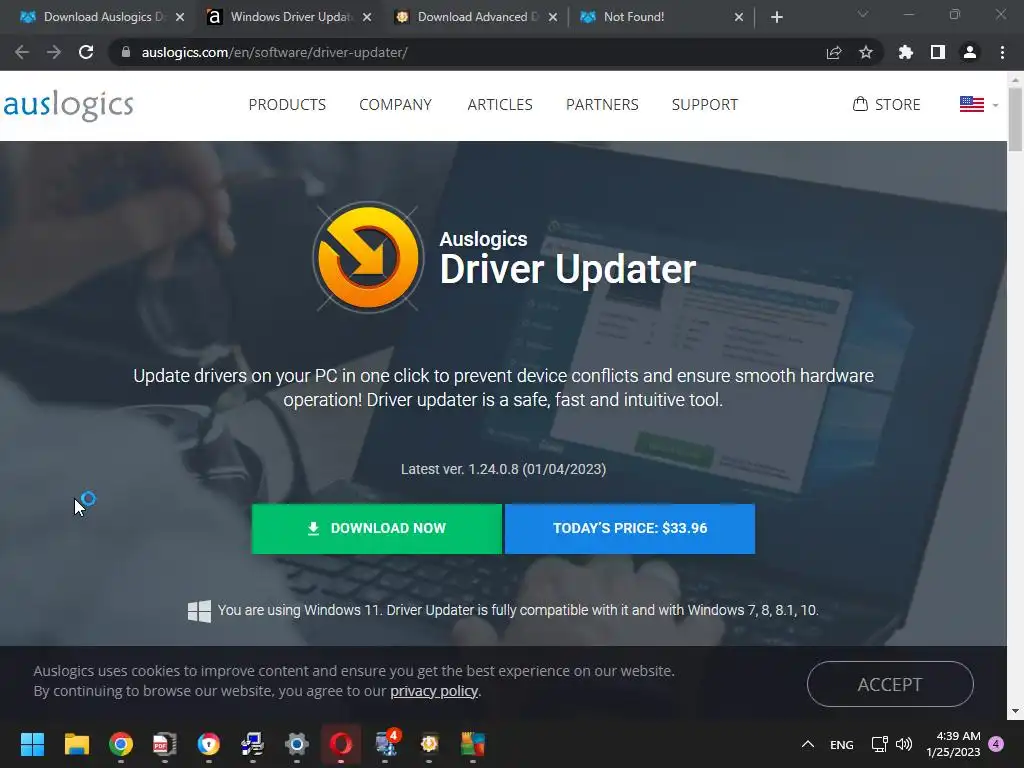Screen dimensions: 1024x768
Task: Click the Driver Updater orange arrow logo
Action: pyautogui.click(x=368, y=257)
